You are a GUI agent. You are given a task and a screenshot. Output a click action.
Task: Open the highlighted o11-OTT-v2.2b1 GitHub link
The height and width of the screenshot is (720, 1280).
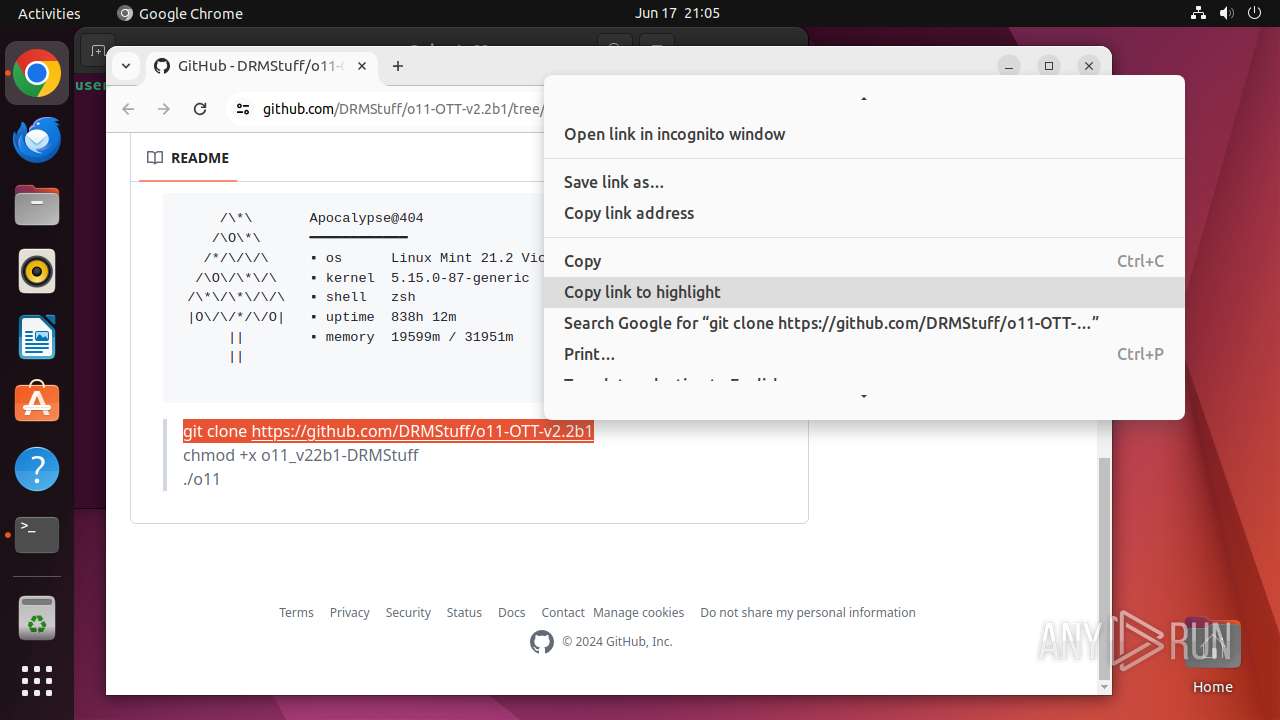point(422,431)
